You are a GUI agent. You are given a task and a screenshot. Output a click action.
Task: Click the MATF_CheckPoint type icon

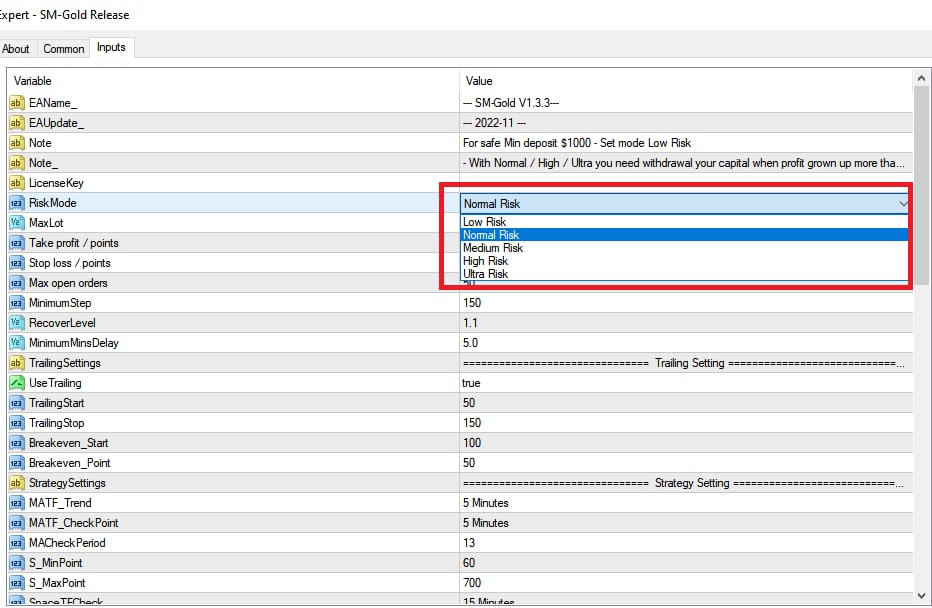point(16,523)
